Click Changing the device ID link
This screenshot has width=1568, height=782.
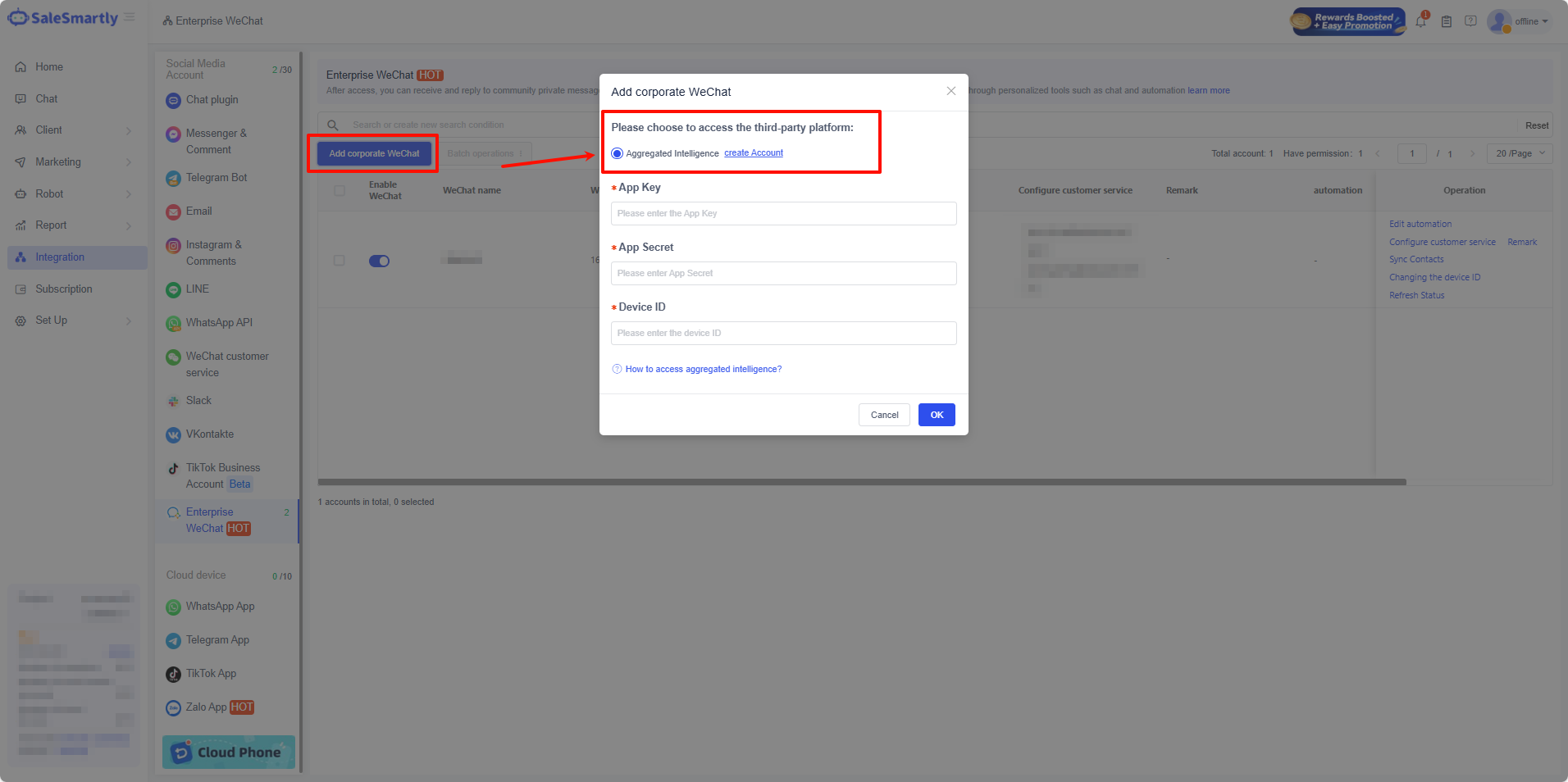[1435, 277]
